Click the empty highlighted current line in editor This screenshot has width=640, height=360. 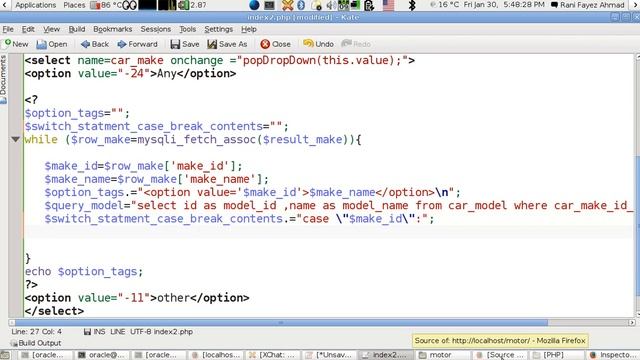329,232
